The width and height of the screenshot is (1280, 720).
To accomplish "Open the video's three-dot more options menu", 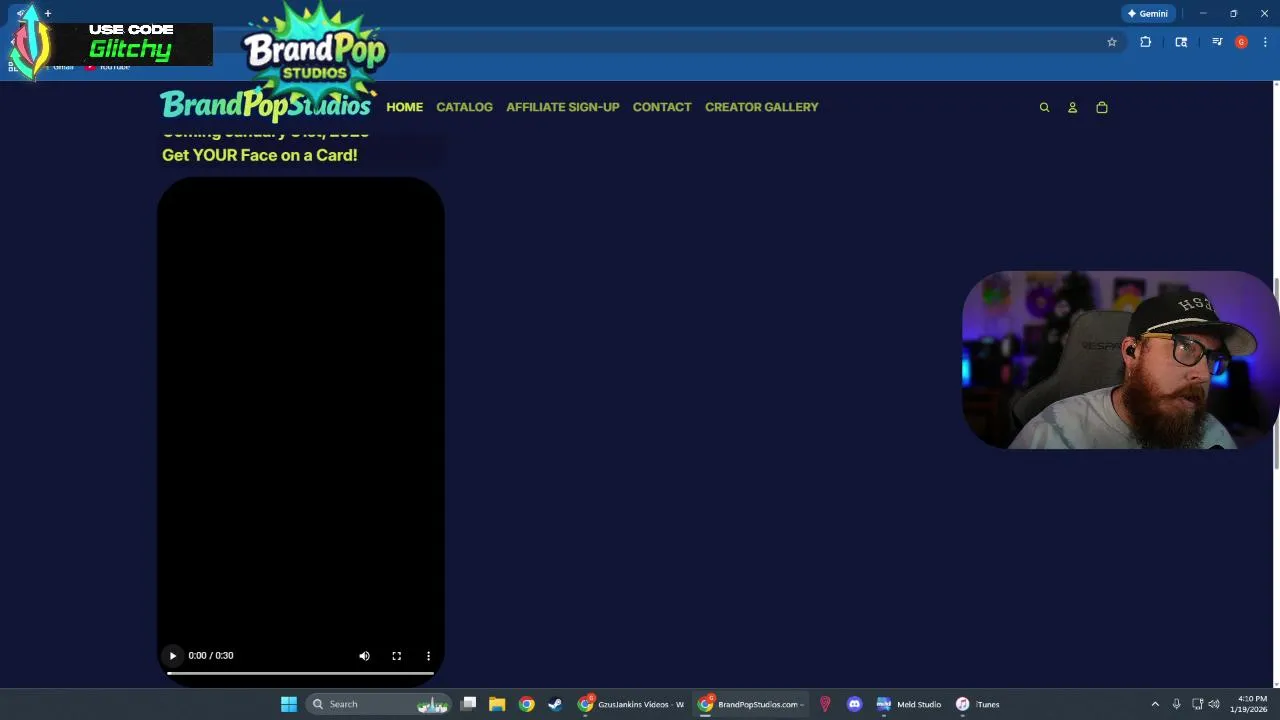I will pyautogui.click(x=428, y=656).
